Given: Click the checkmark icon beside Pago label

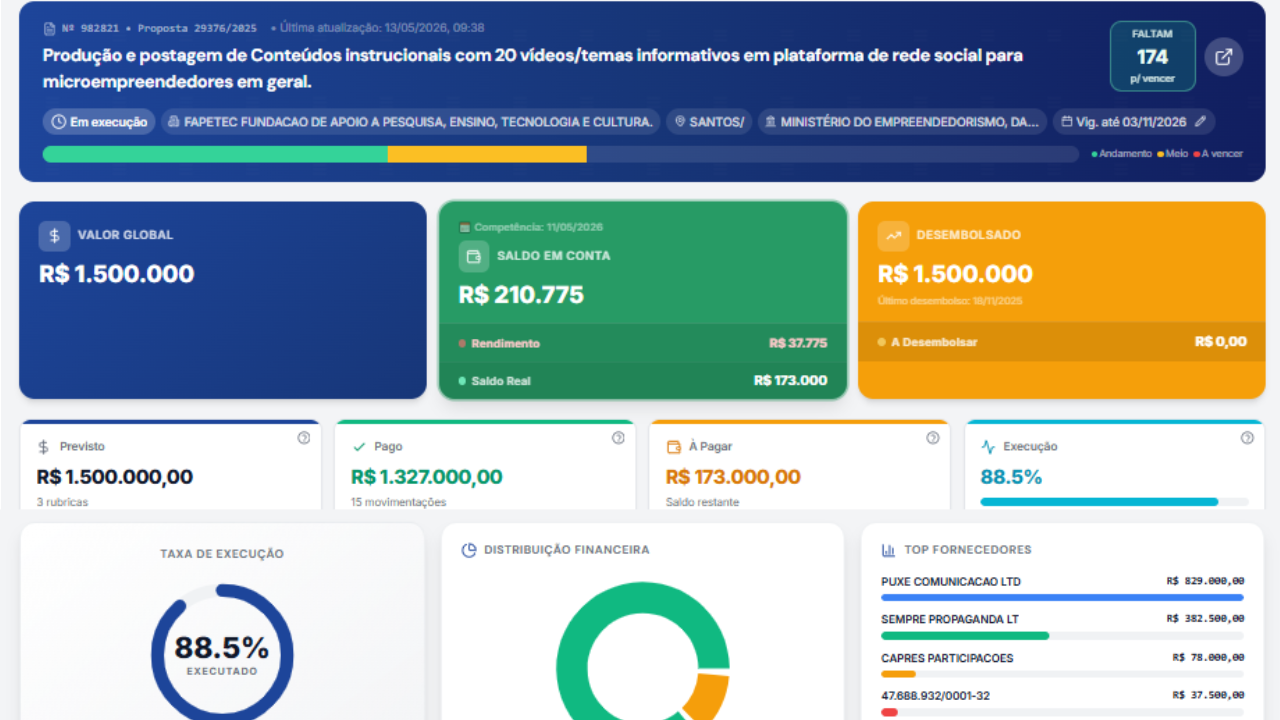Looking at the screenshot, I should [x=359, y=447].
